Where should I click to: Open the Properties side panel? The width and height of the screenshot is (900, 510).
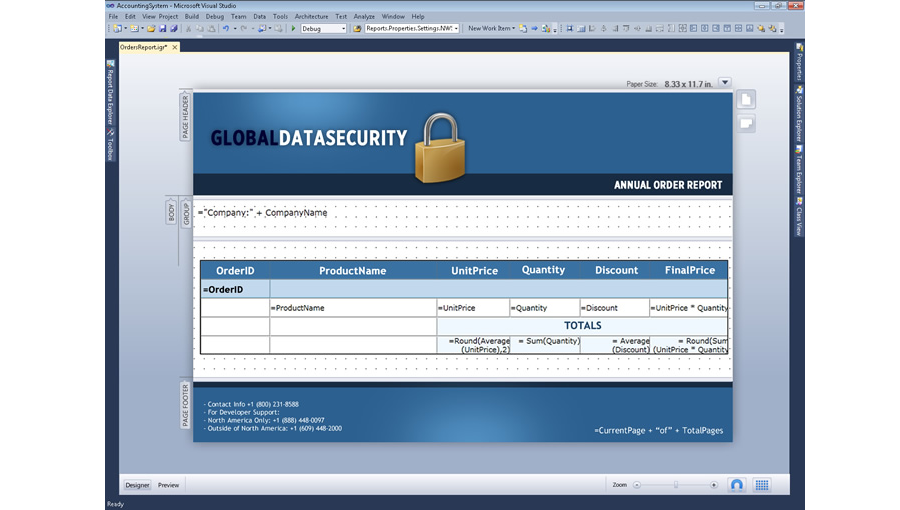pos(798,62)
